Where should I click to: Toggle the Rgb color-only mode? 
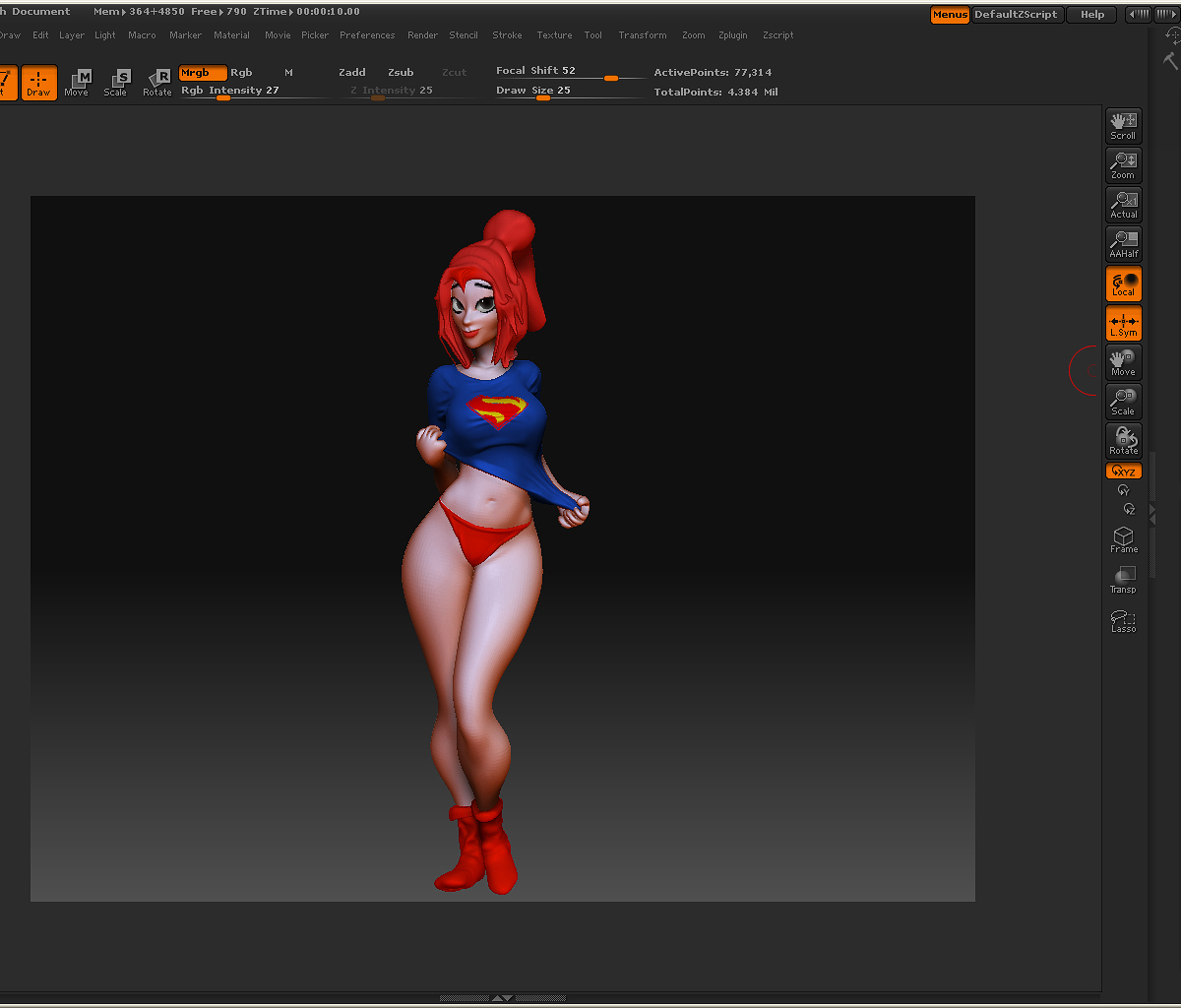[x=241, y=73]
